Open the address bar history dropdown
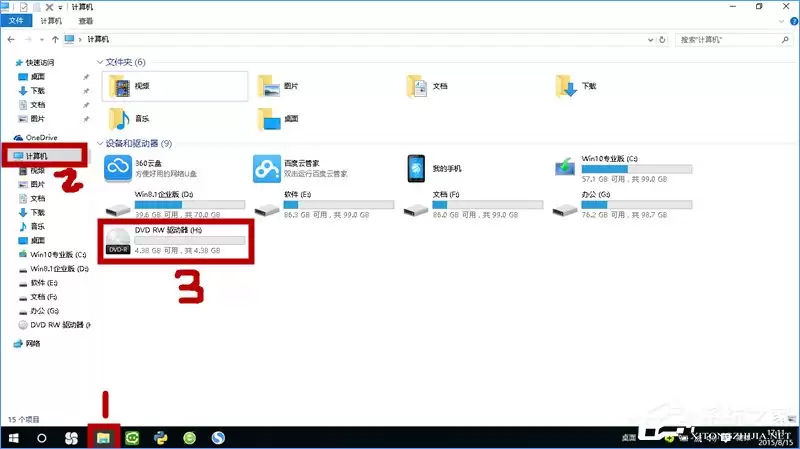Viewport: 800px width, 449px height. (651, 39)
